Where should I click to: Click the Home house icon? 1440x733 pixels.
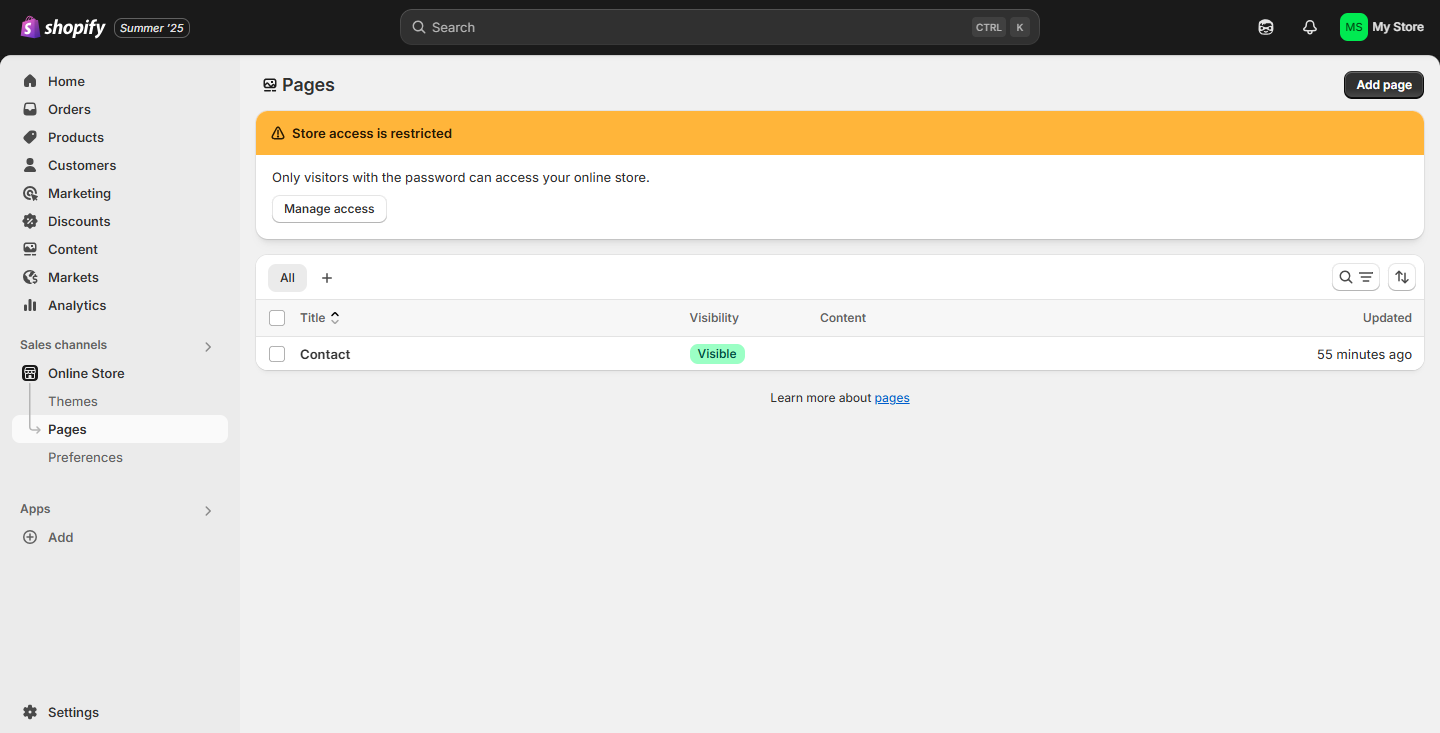[x=30, y=81]
